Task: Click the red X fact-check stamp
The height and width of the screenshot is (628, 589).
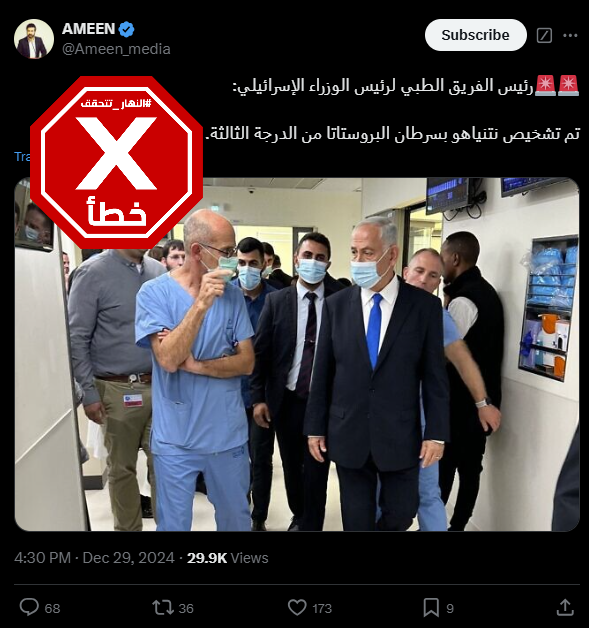Action: click(117, 162)
